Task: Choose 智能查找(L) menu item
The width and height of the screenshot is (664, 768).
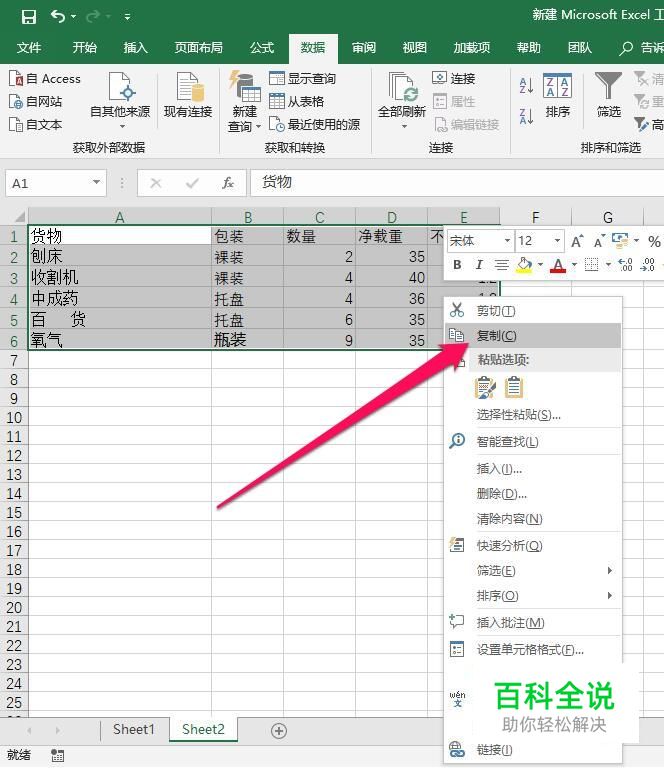Action: (533, 442)
